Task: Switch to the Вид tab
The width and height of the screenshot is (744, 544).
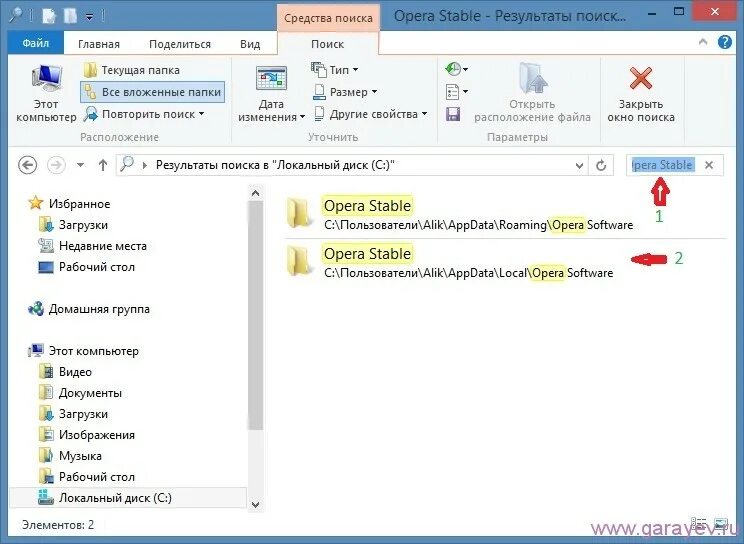Action: click(x=250, y=44)
